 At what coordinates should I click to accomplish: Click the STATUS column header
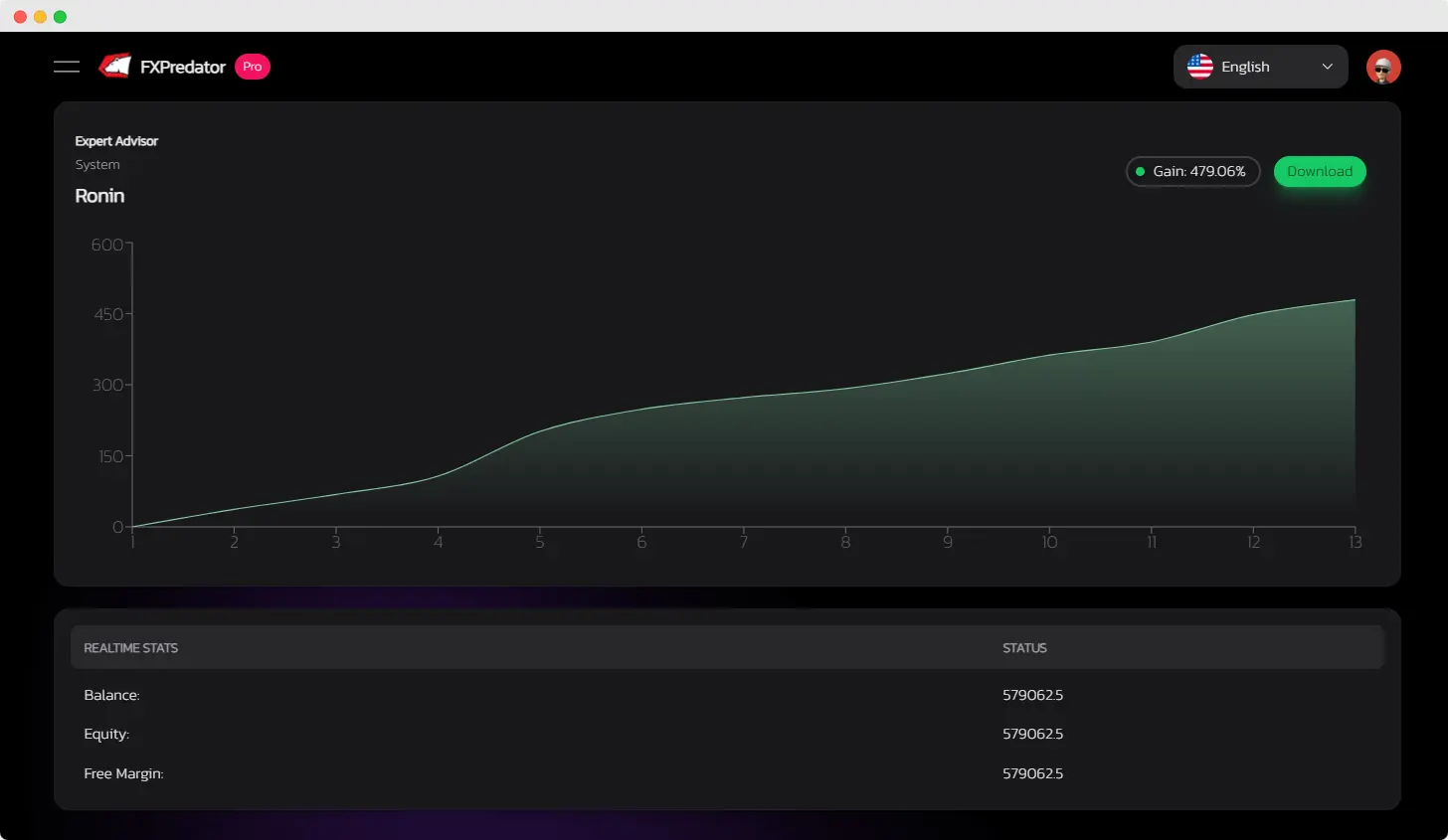click(1024, 648)
